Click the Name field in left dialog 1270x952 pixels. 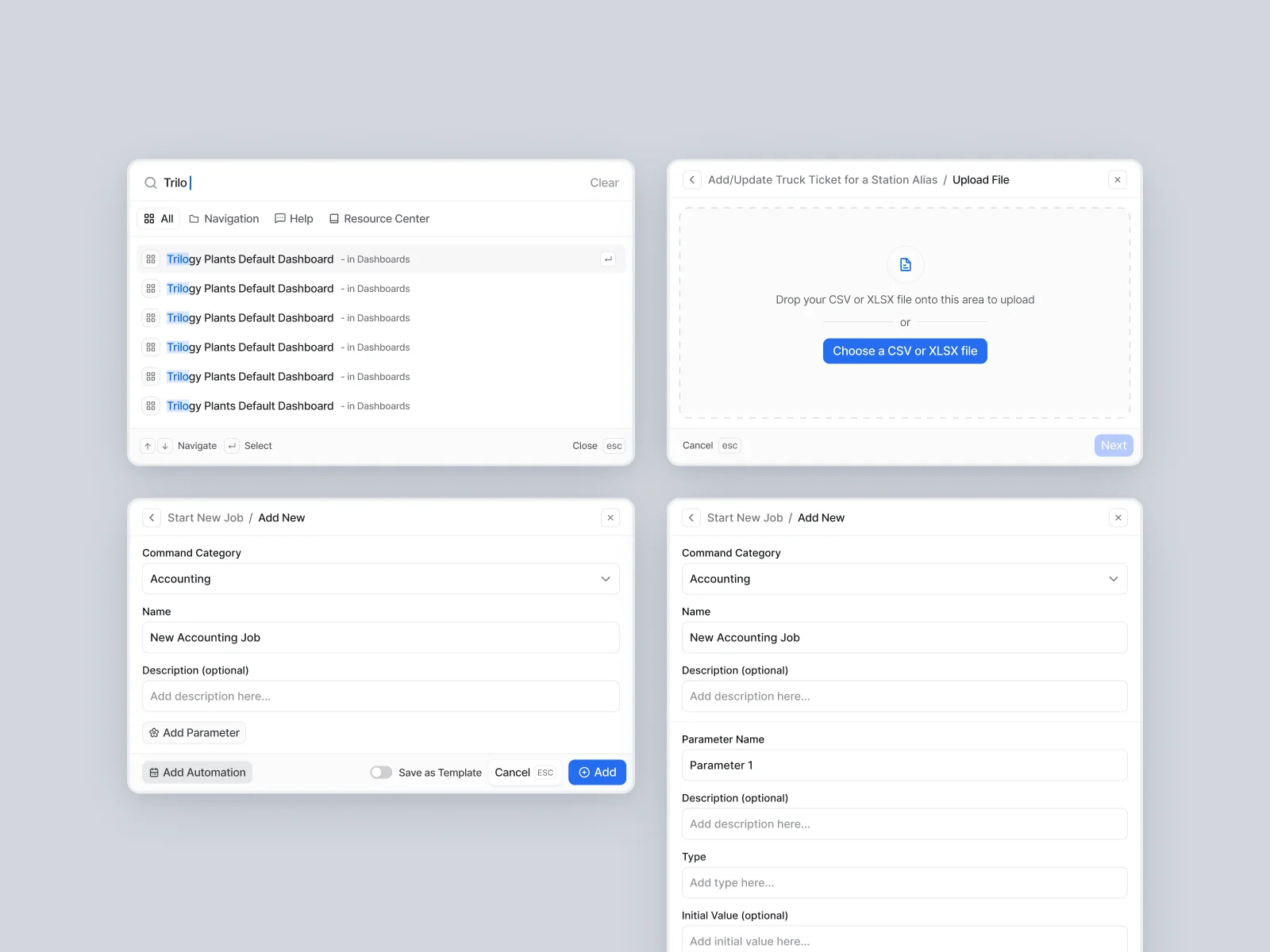pos(381,638)
